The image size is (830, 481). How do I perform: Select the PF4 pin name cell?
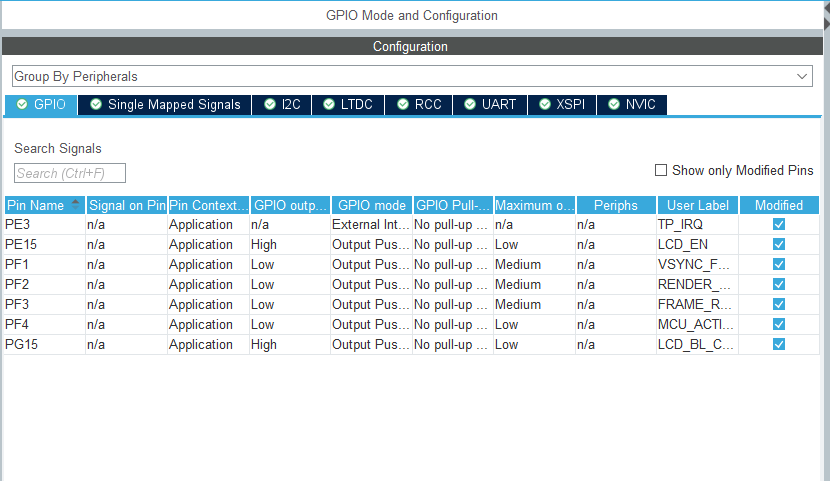click(44, 324)
